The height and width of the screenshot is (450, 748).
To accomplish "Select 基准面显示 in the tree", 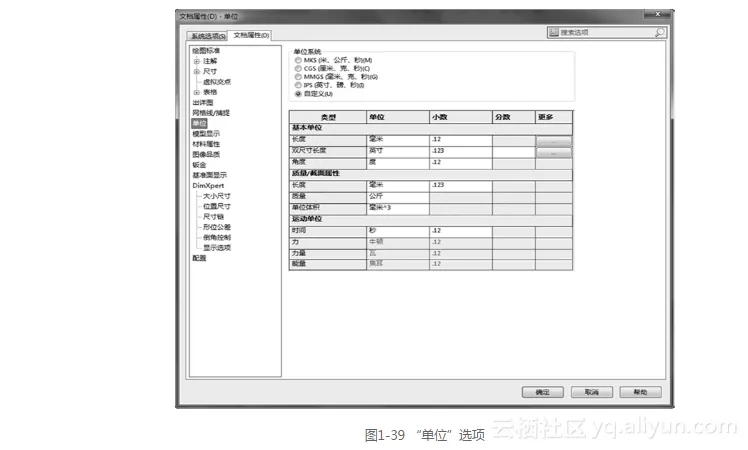I will coord(209,175).
